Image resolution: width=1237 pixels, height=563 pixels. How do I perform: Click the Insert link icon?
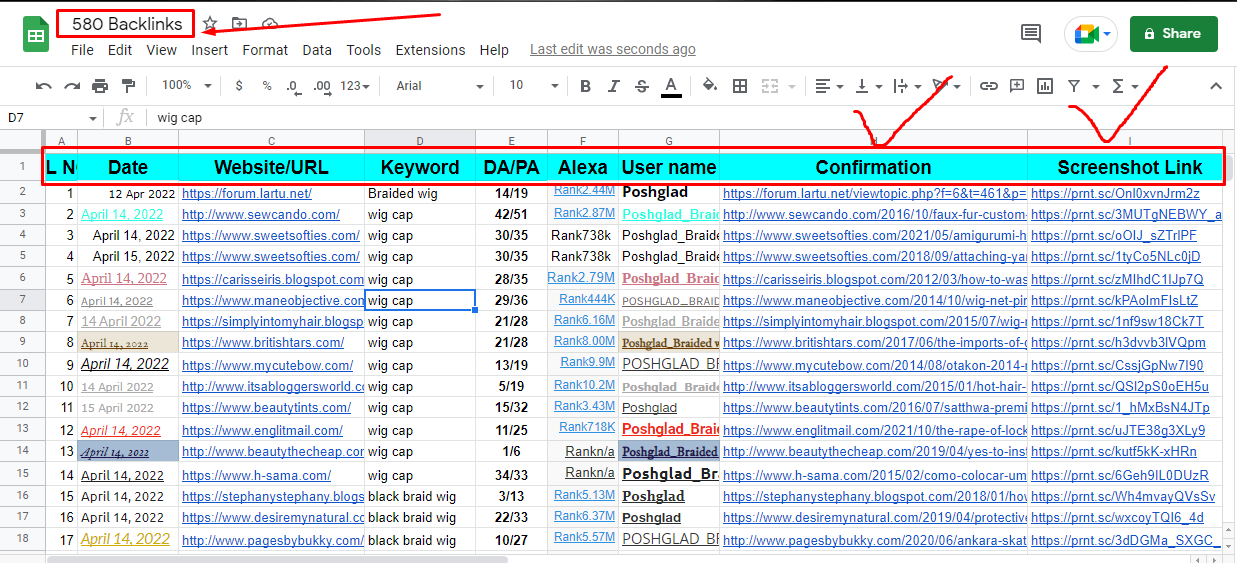988,86
